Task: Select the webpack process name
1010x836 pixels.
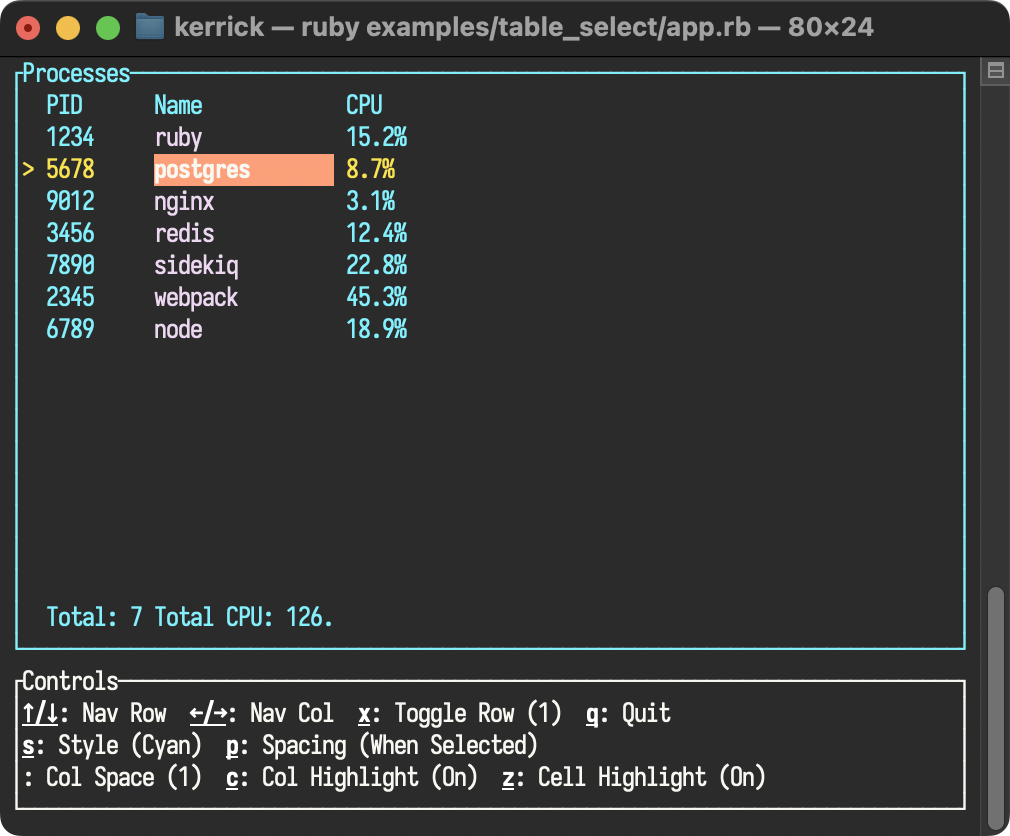Action: tap(196, 298)
